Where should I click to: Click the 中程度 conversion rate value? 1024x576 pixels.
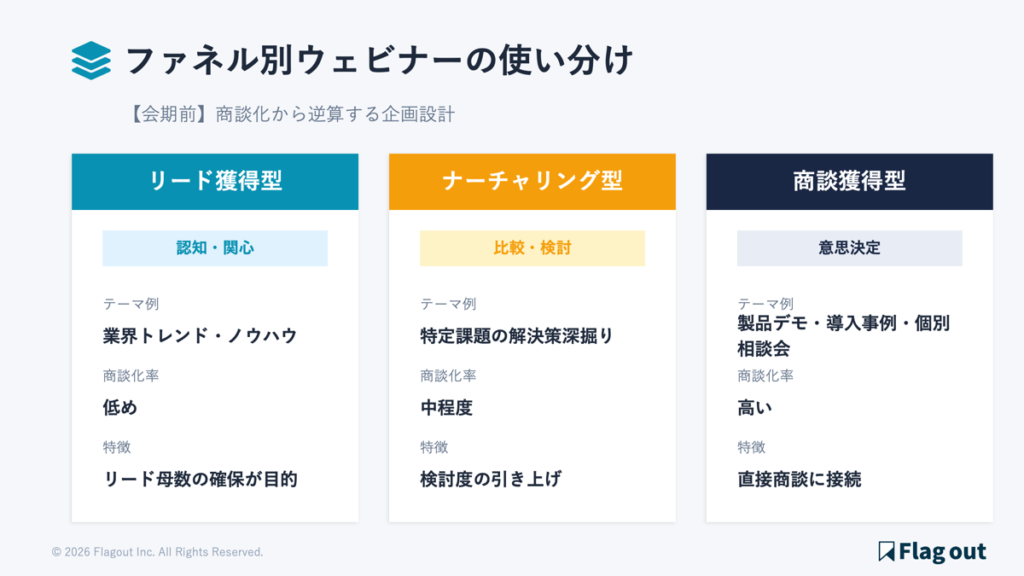(x=446, y=407)
